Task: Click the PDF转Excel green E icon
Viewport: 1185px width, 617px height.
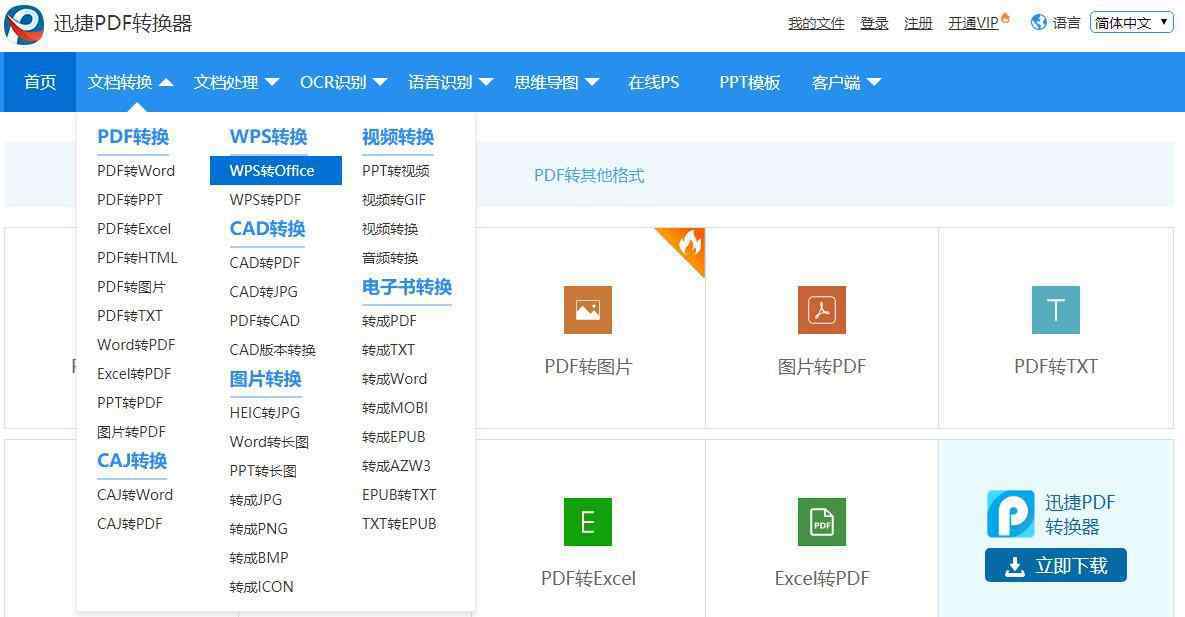Action: (588, 522)
